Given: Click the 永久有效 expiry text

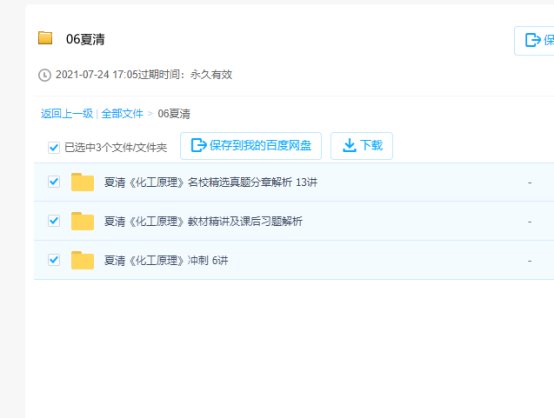Looking at the screenshot, I should (211, 75).
